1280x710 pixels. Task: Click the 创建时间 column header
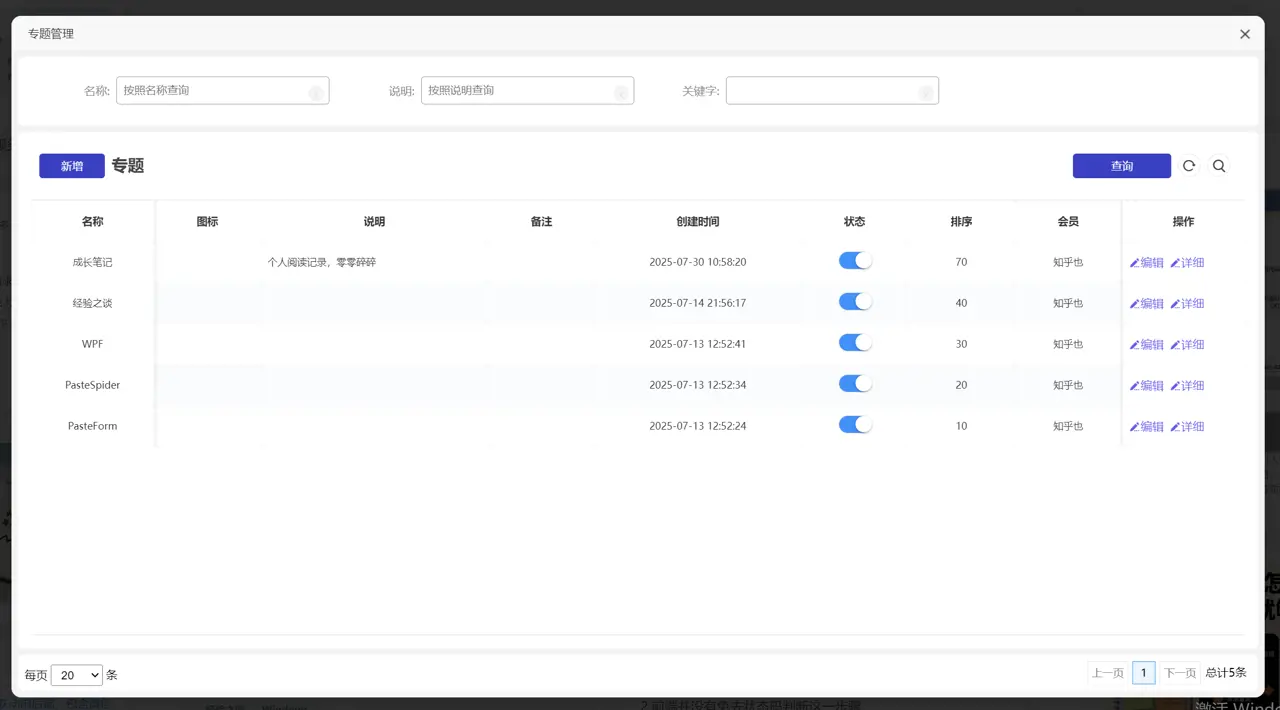pos(698,222)
